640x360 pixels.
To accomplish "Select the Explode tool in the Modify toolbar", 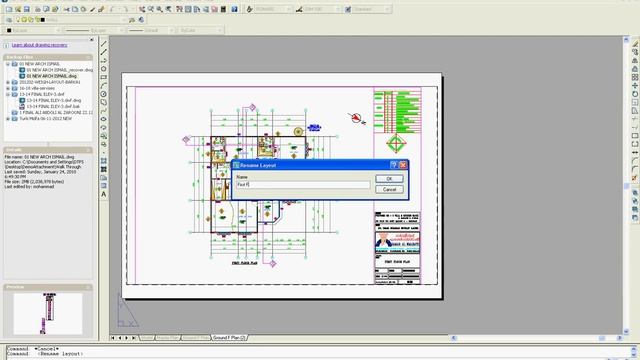I will coord(635,178).
